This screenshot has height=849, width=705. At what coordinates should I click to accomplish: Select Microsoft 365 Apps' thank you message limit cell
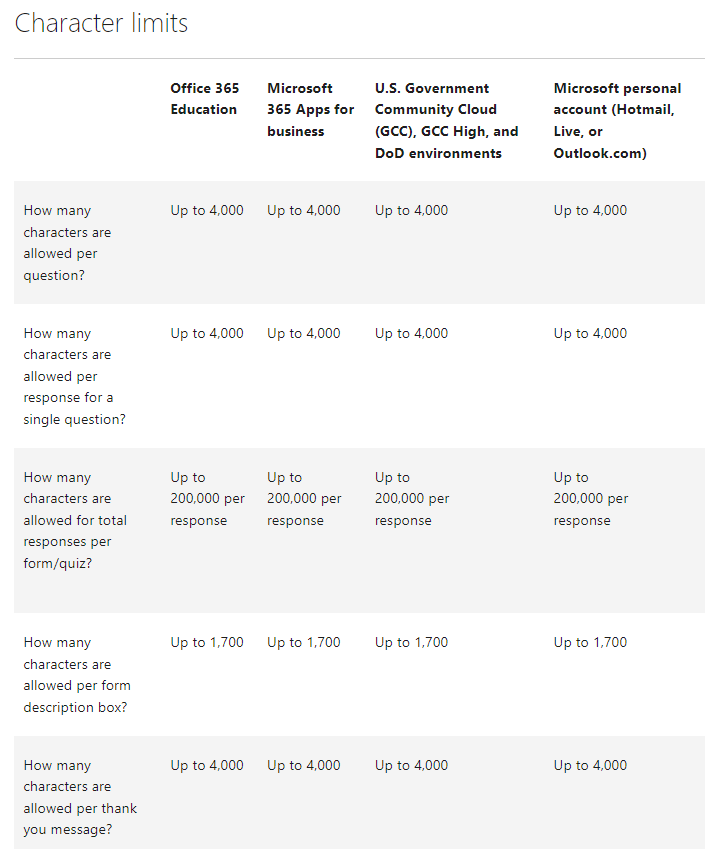point(304,766)
